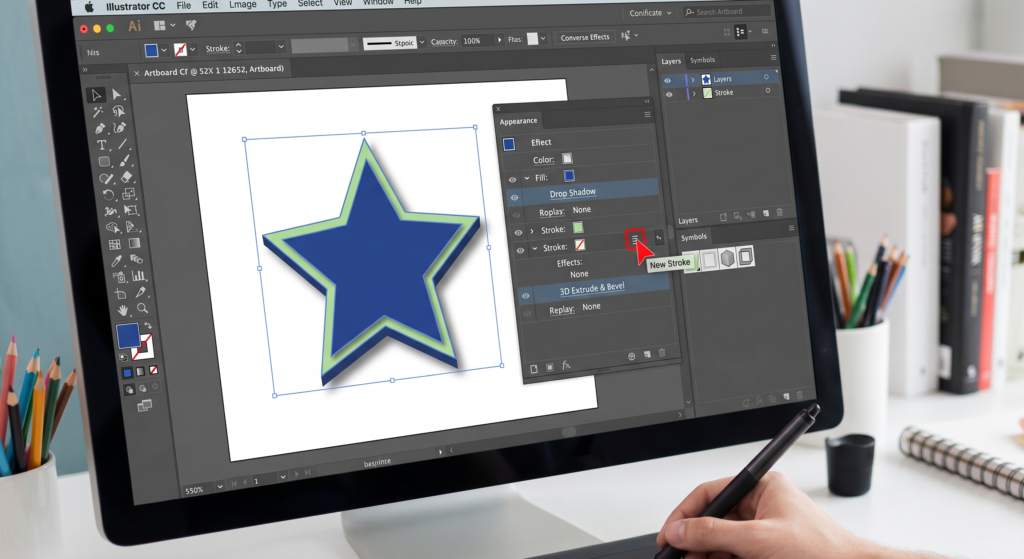Select the Free Transform tool
Viewport: 1024px width, 559px height.
[x=131, y=210]
